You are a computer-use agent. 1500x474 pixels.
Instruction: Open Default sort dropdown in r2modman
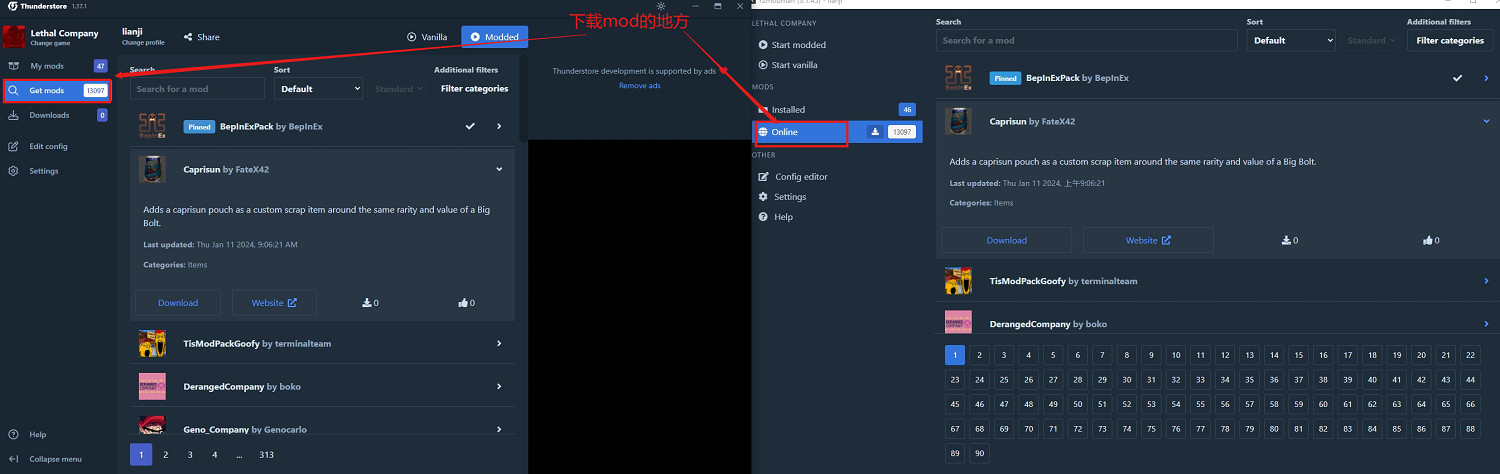1291,40
